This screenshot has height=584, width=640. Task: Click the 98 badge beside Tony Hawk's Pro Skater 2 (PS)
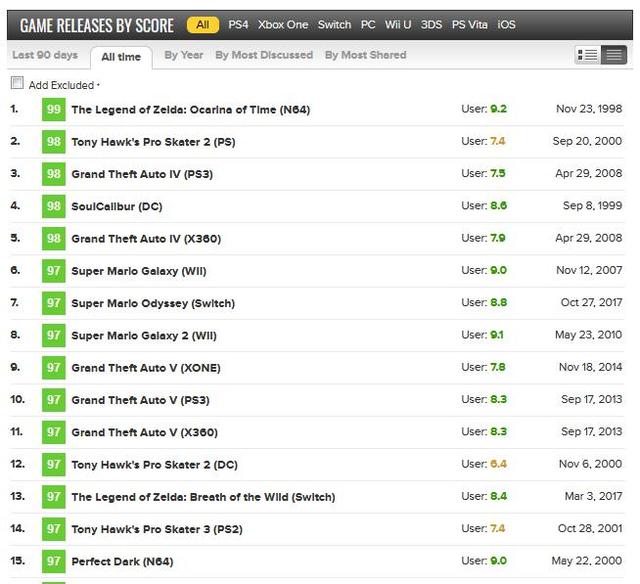(53, 142)
